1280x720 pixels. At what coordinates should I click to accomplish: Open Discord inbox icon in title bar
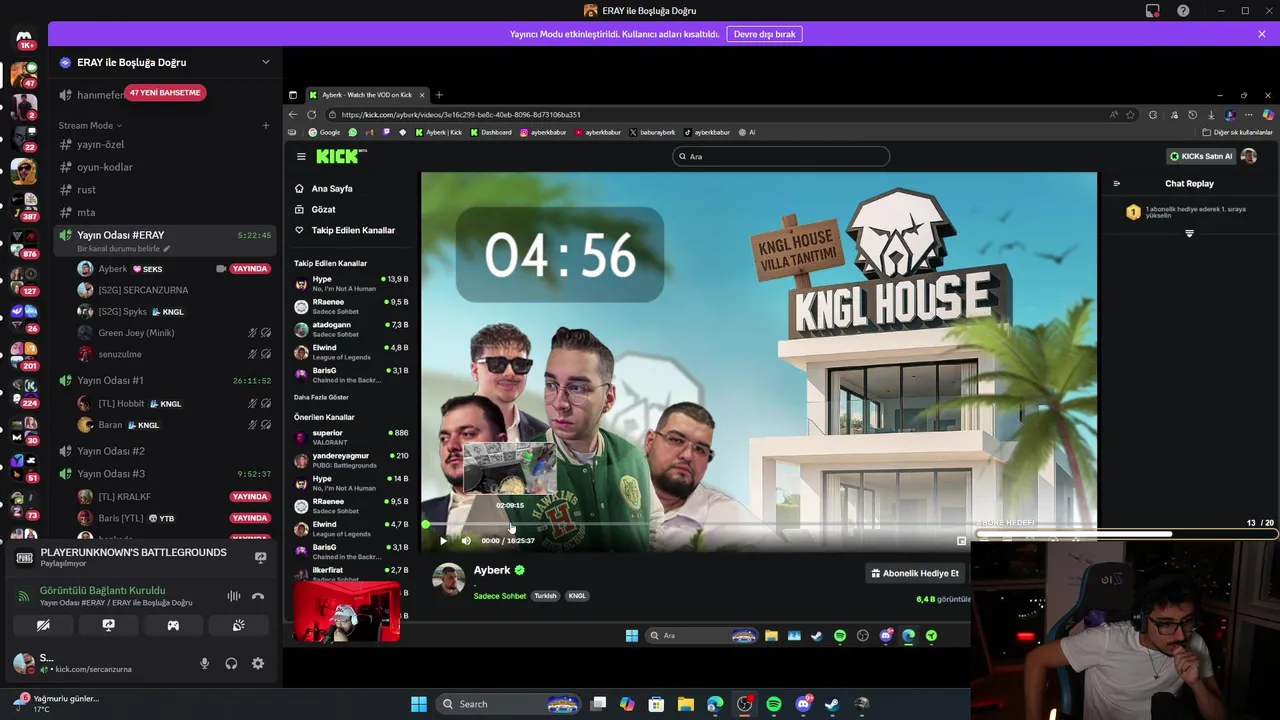1153,11
